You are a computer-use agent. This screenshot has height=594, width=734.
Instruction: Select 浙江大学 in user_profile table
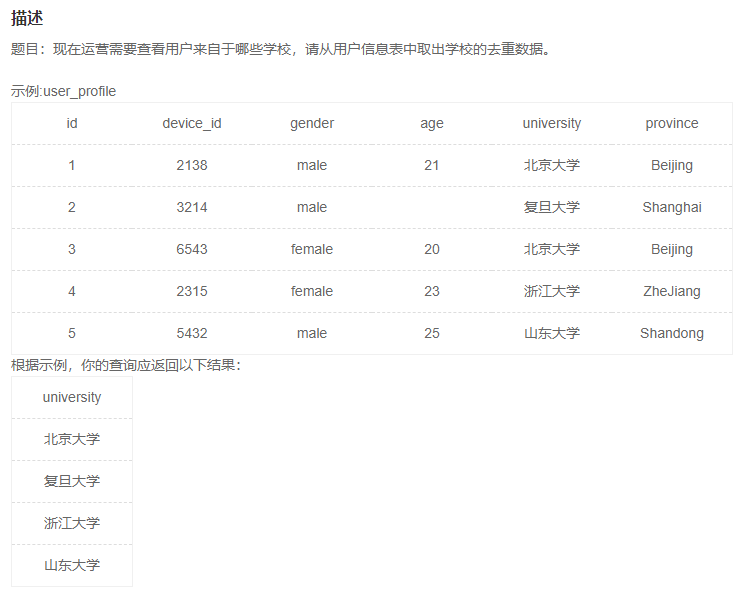click(x=552, y=291)
